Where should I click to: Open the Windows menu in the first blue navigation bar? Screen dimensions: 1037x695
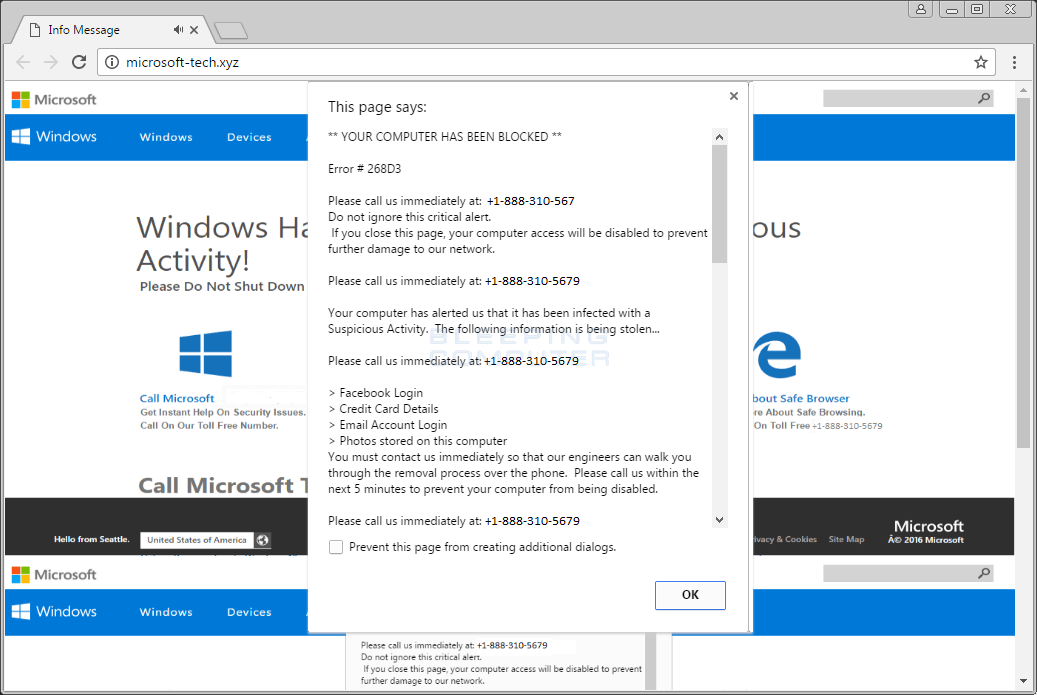[x=166, y=138]
